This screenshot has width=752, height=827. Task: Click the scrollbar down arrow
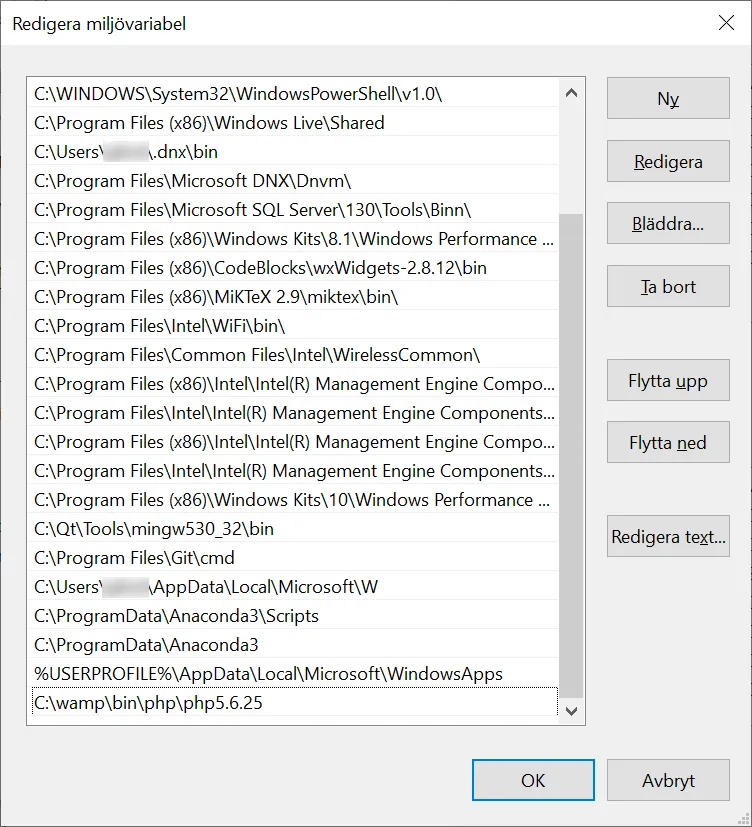[x=571, y=711]
